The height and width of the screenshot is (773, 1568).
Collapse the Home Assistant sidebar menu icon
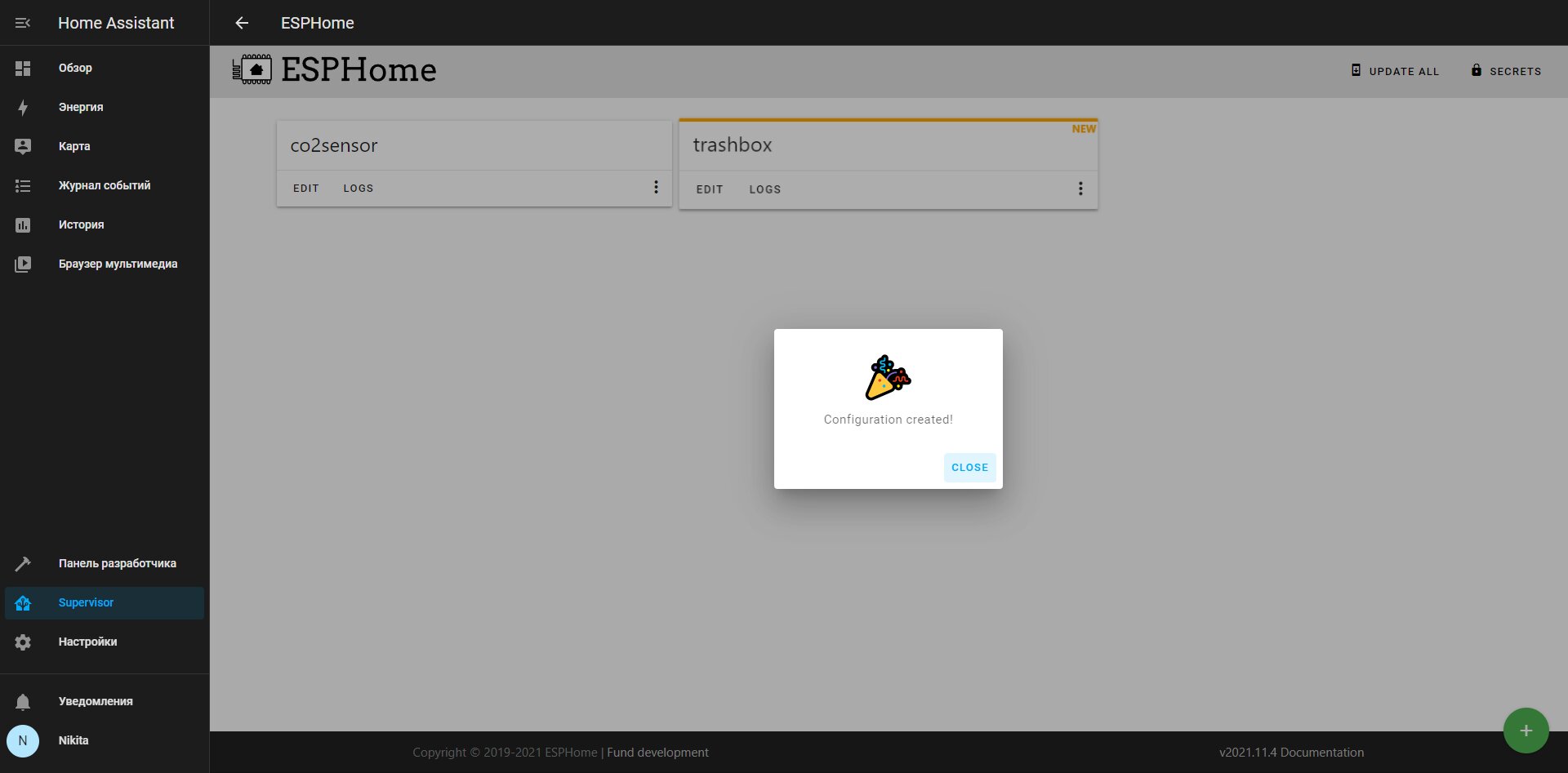coord(23,23)
